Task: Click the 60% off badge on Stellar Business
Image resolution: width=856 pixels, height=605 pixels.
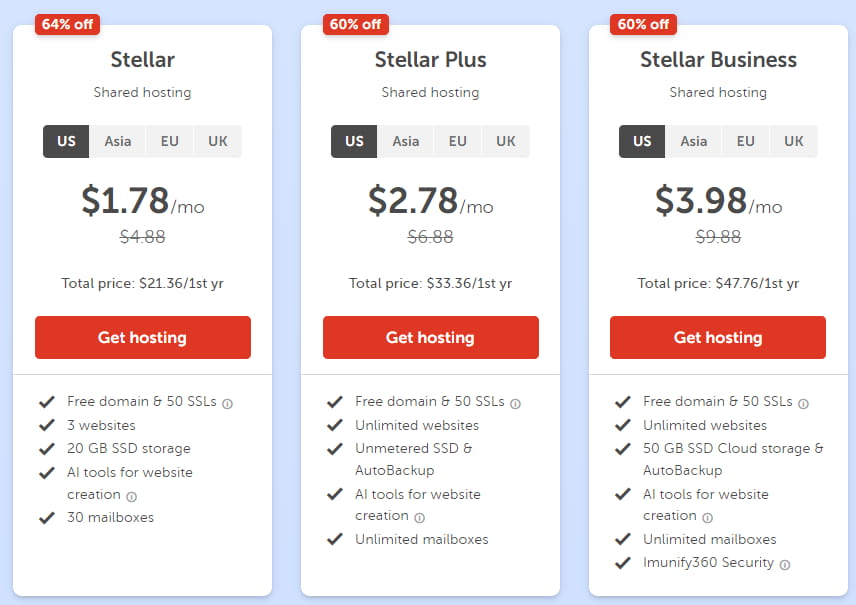Action: coord(643,24)
